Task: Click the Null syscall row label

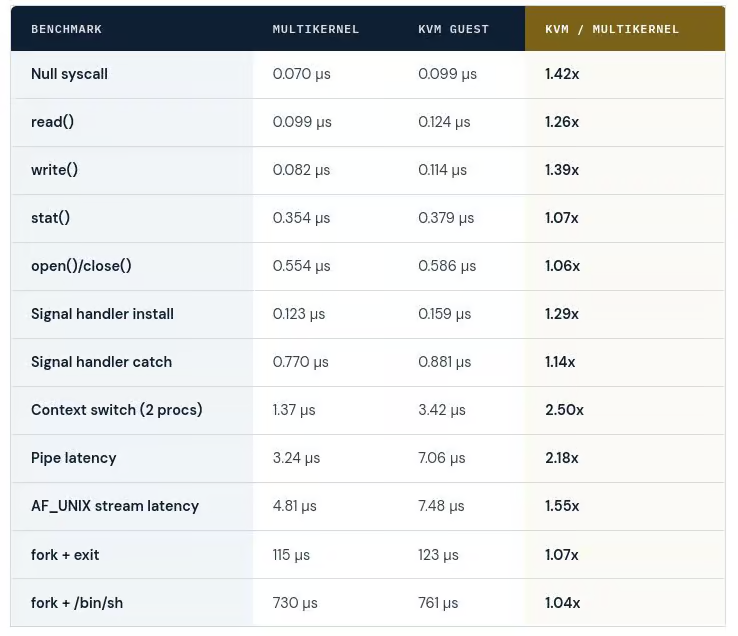Action: pyautogui.click(x=69, y=74)
